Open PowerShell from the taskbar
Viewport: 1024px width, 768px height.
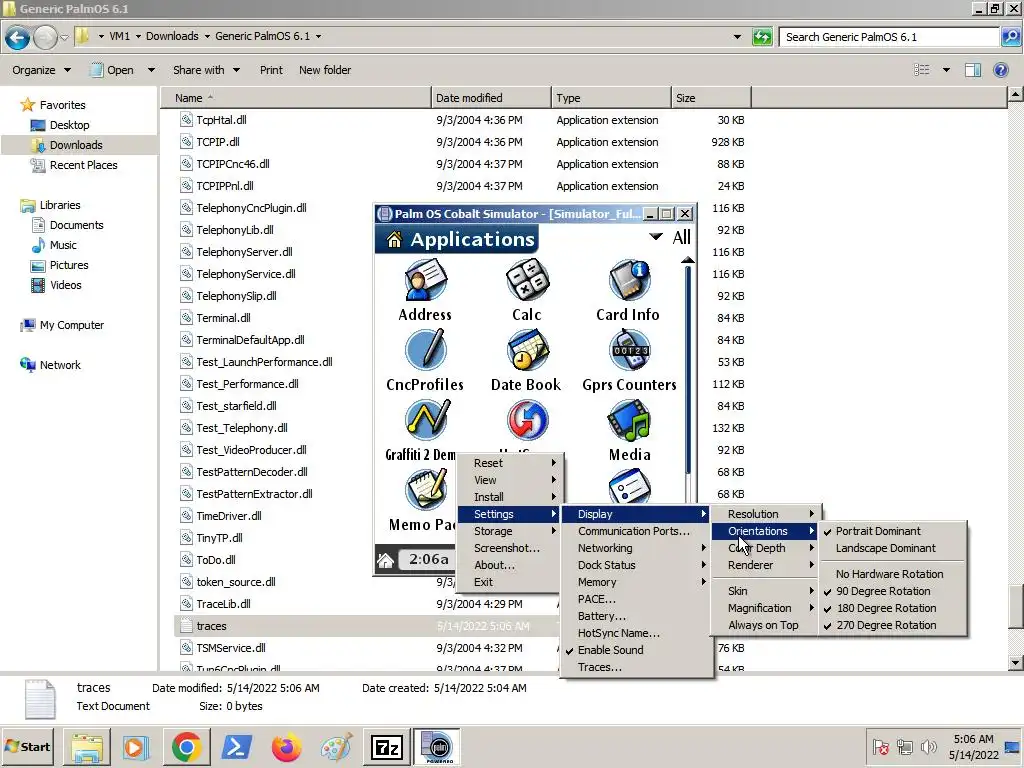tap(236, 747)
